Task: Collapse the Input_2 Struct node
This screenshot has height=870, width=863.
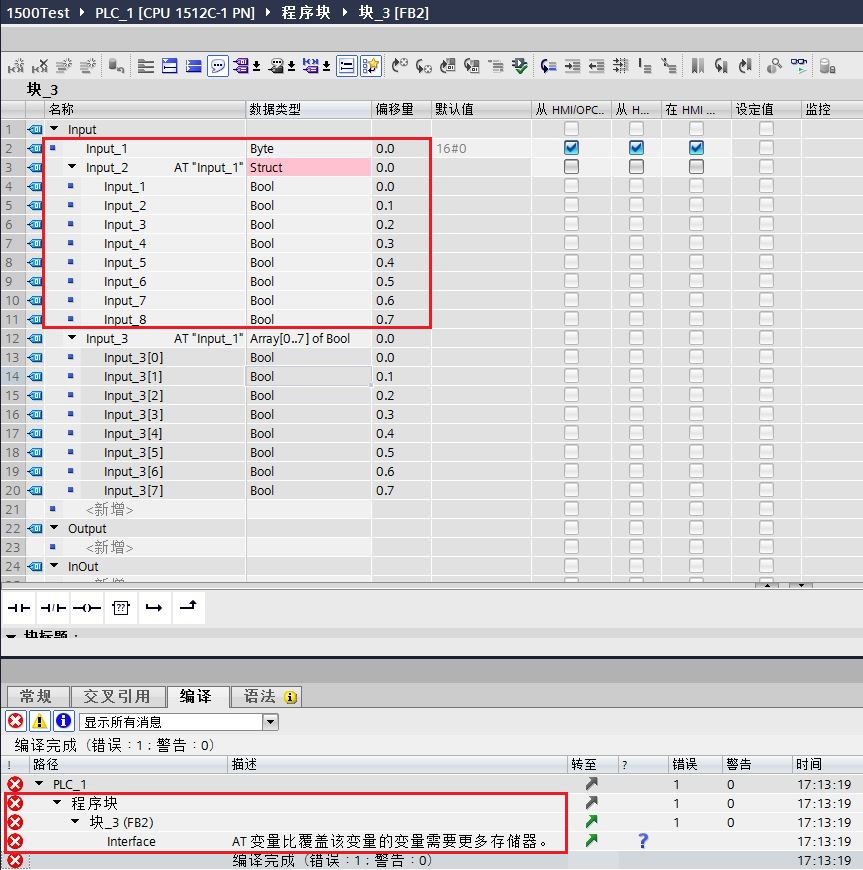Action: coord(72,166)
